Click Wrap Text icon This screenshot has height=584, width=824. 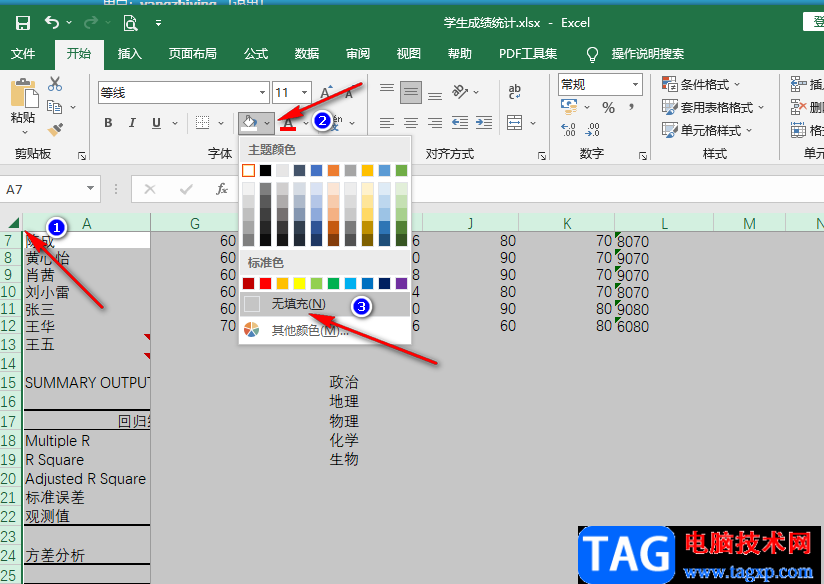pos(515,91)
